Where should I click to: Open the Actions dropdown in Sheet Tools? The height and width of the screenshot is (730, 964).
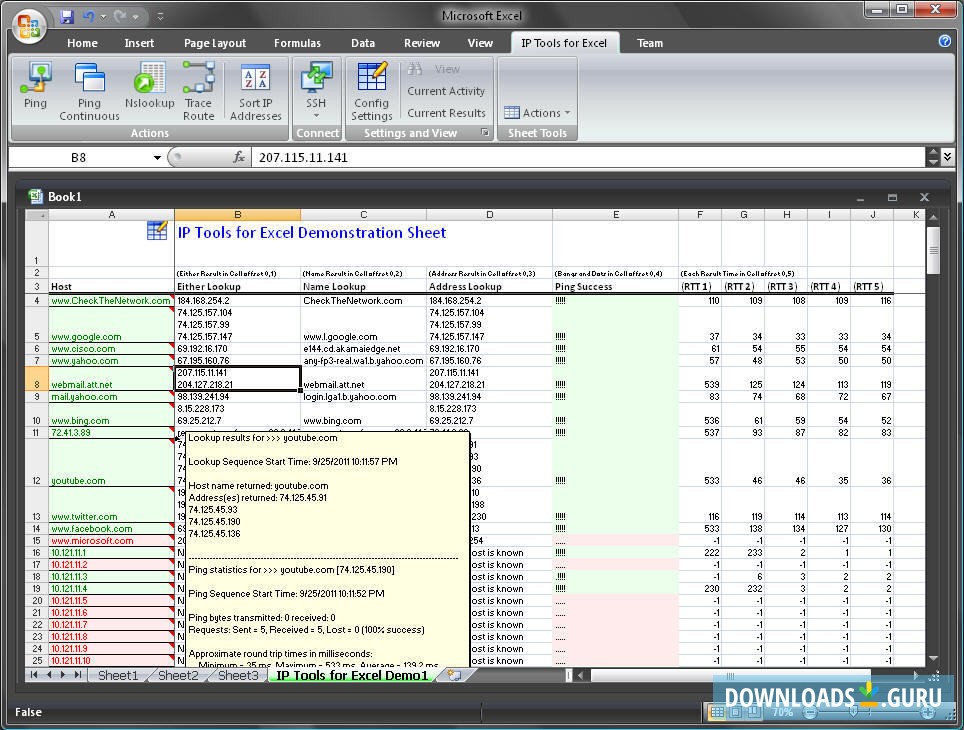coord(538,113)
